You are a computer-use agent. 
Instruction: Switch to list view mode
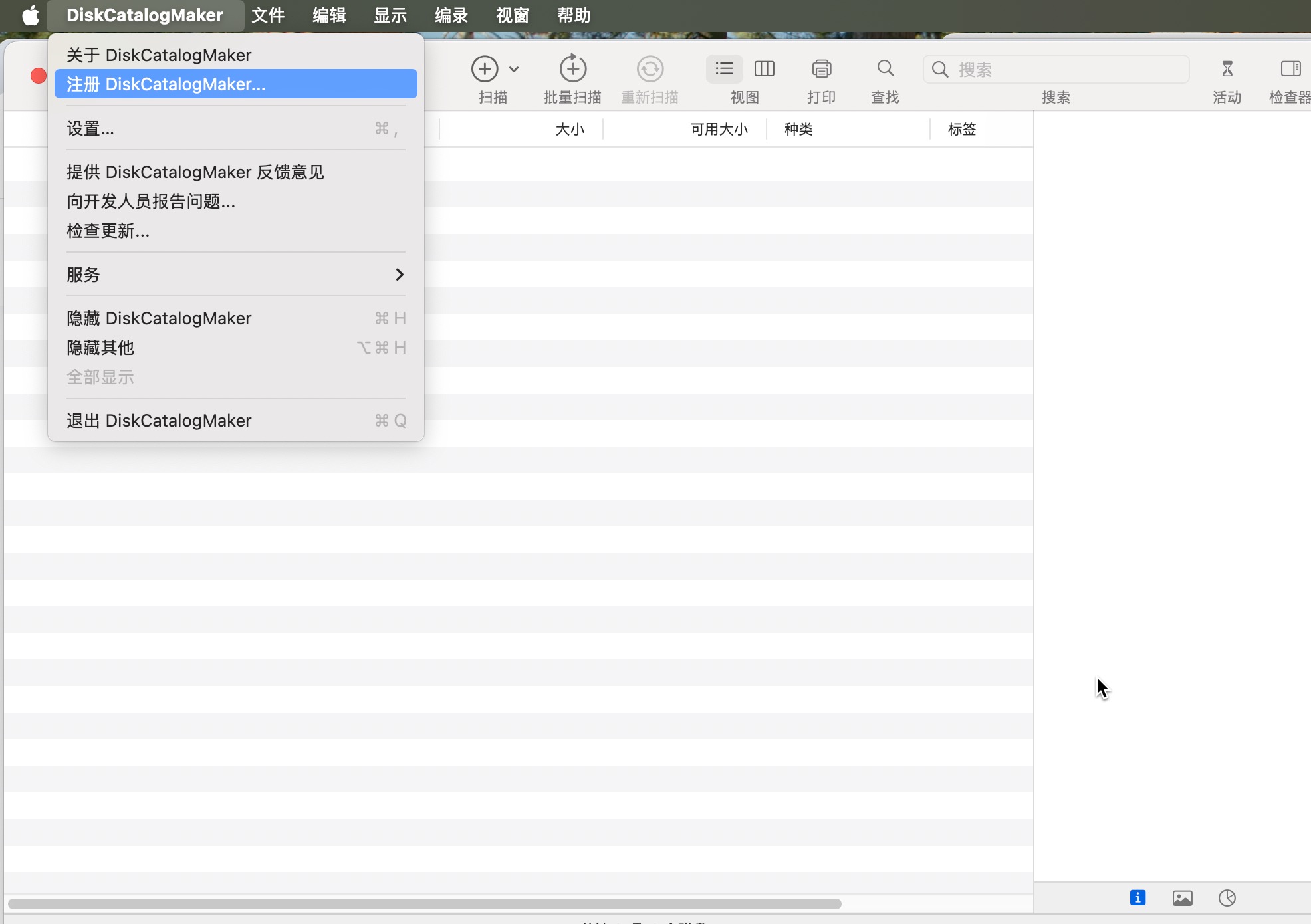coord(724,68)
